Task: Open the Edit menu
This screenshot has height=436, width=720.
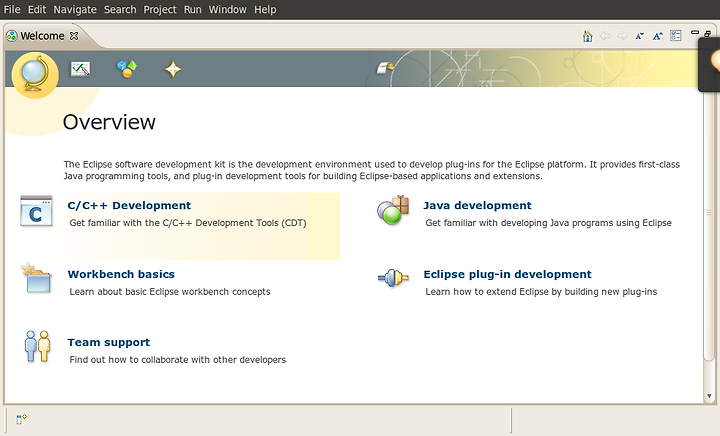Action: (x=37, y=9)
